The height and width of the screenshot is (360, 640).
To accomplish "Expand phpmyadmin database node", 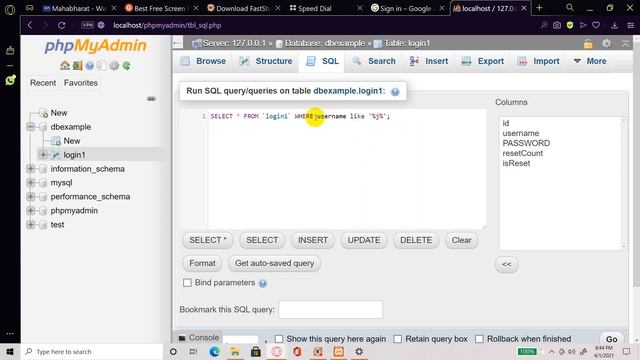I will [31, 211].
